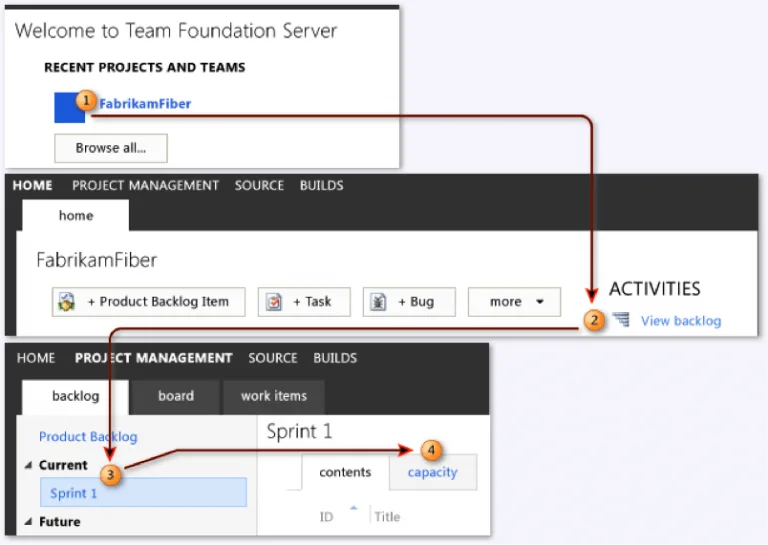This screenshot has height=545, width=768.
Task: Click the ACTIVITIES heading
Action: pyautogui.click(x=655, y=289)
